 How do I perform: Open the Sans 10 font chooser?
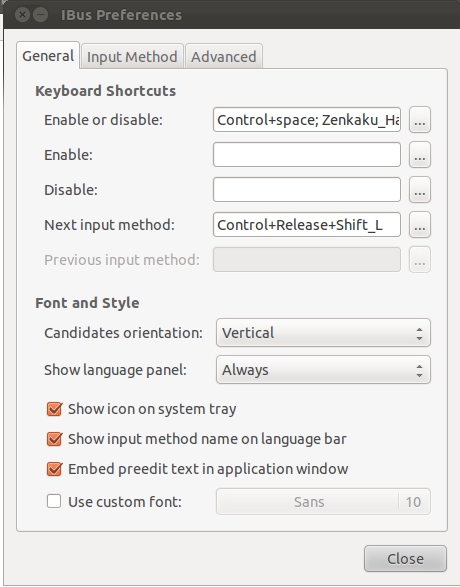[x=323, y=502]
